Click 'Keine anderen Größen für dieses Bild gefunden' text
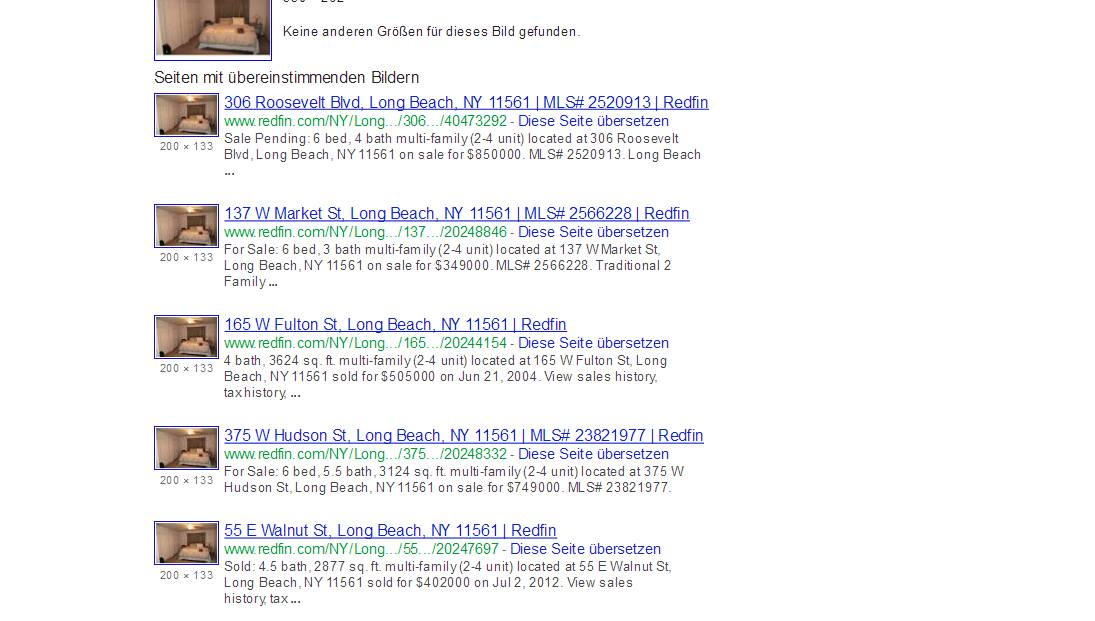1095x621 pixels. click(x=431, y=32)
